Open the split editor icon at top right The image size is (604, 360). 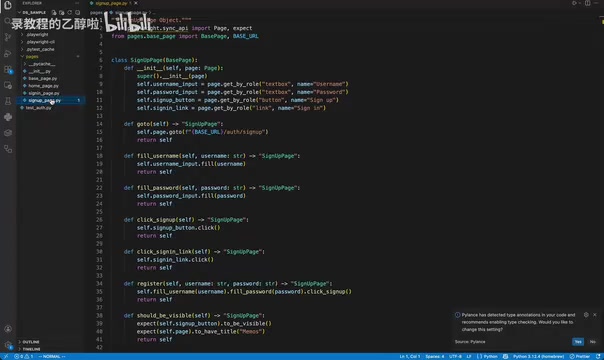point(587,3)
